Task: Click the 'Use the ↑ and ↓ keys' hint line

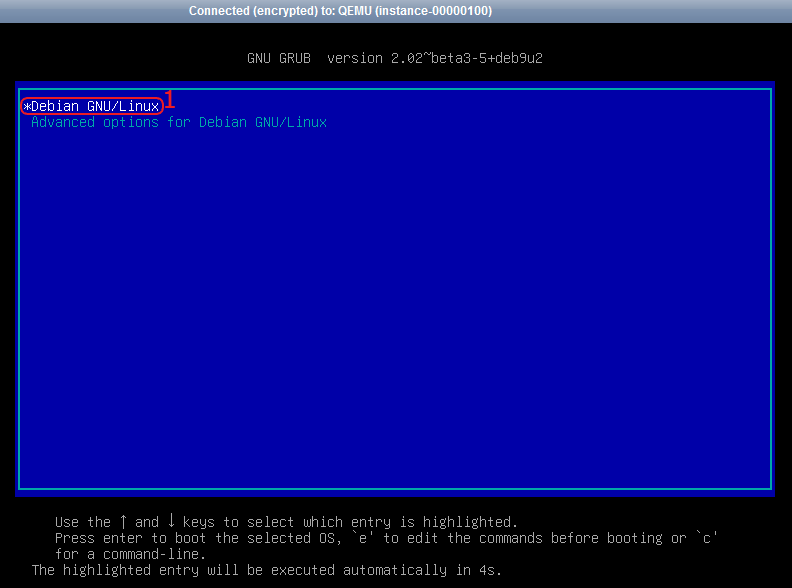Action: 286,522
